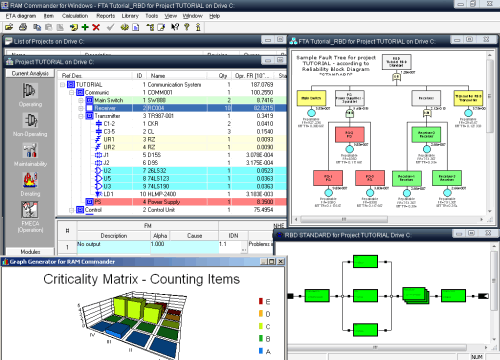Click the info figure toolbar icon
The height and width of the screenshot is (360, 500).
(198, 27)
